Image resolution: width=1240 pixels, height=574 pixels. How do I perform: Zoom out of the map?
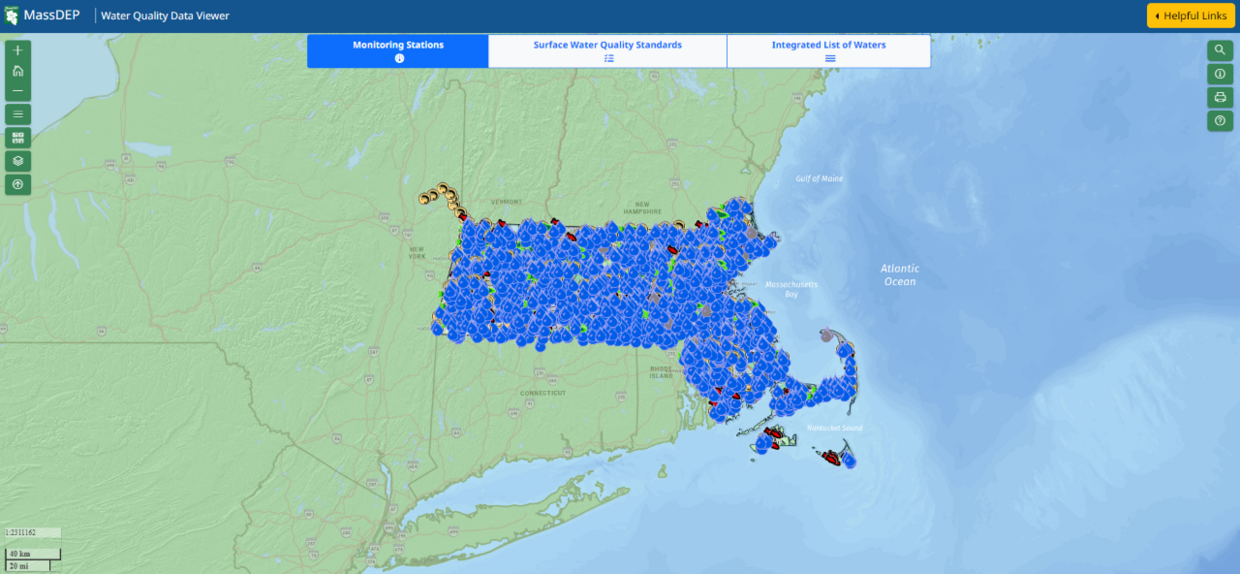tap(18, 91)
